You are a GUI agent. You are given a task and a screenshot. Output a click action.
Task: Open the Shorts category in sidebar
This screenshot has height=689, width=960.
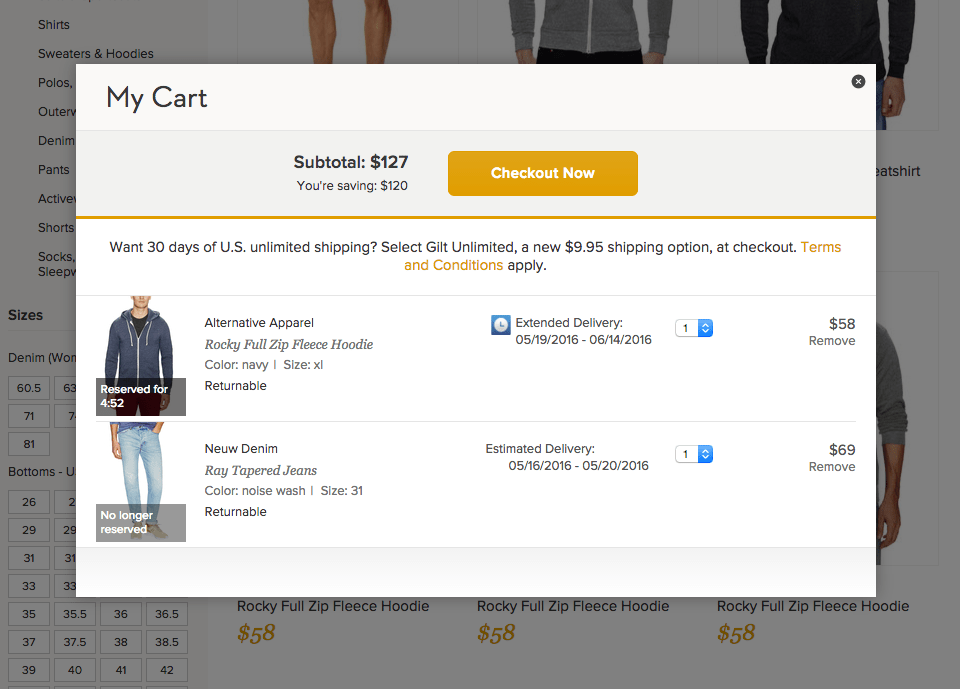tap(56, 228)
